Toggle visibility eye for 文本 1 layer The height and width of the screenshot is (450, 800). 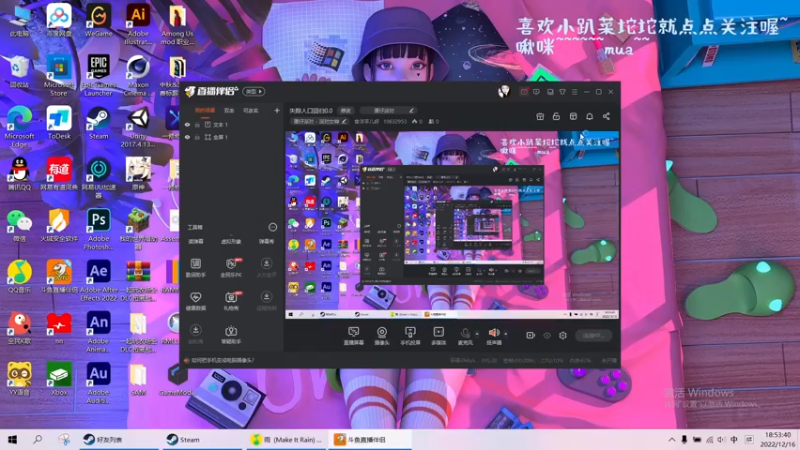click(187, 124)
